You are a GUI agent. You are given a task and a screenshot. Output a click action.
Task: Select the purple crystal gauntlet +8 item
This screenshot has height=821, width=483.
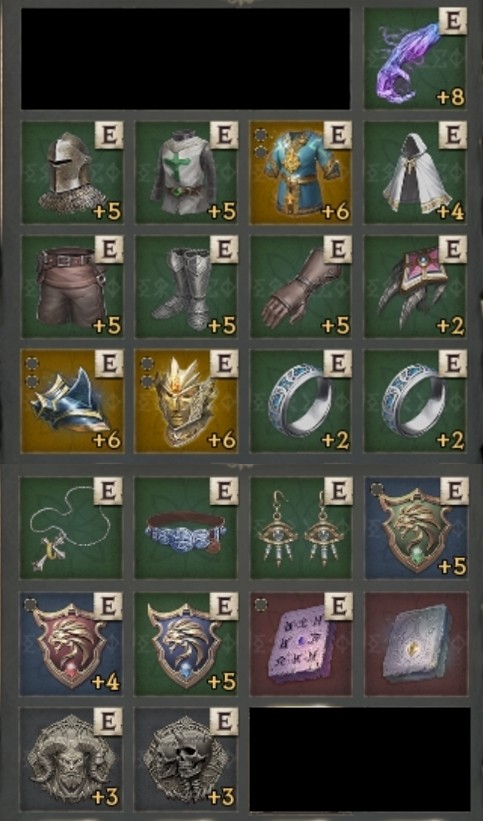(x=415, y=58)
